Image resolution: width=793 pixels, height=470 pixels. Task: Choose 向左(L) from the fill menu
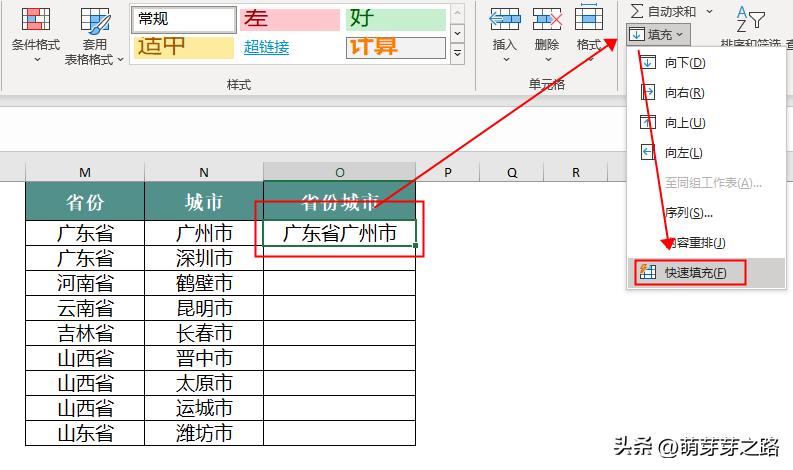pos(706,152)
